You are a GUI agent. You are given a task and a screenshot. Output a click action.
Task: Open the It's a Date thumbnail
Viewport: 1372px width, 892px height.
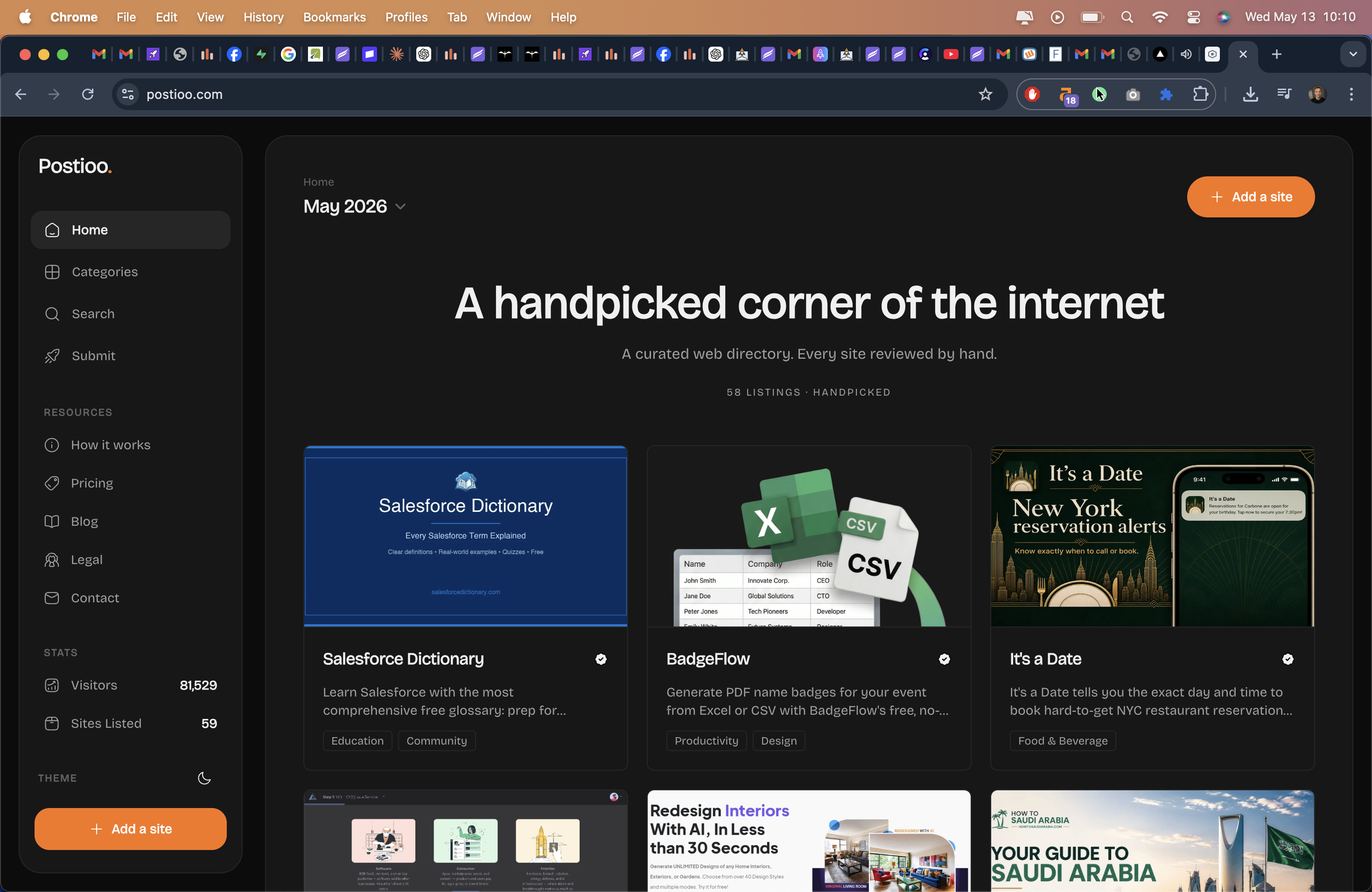1152,536
